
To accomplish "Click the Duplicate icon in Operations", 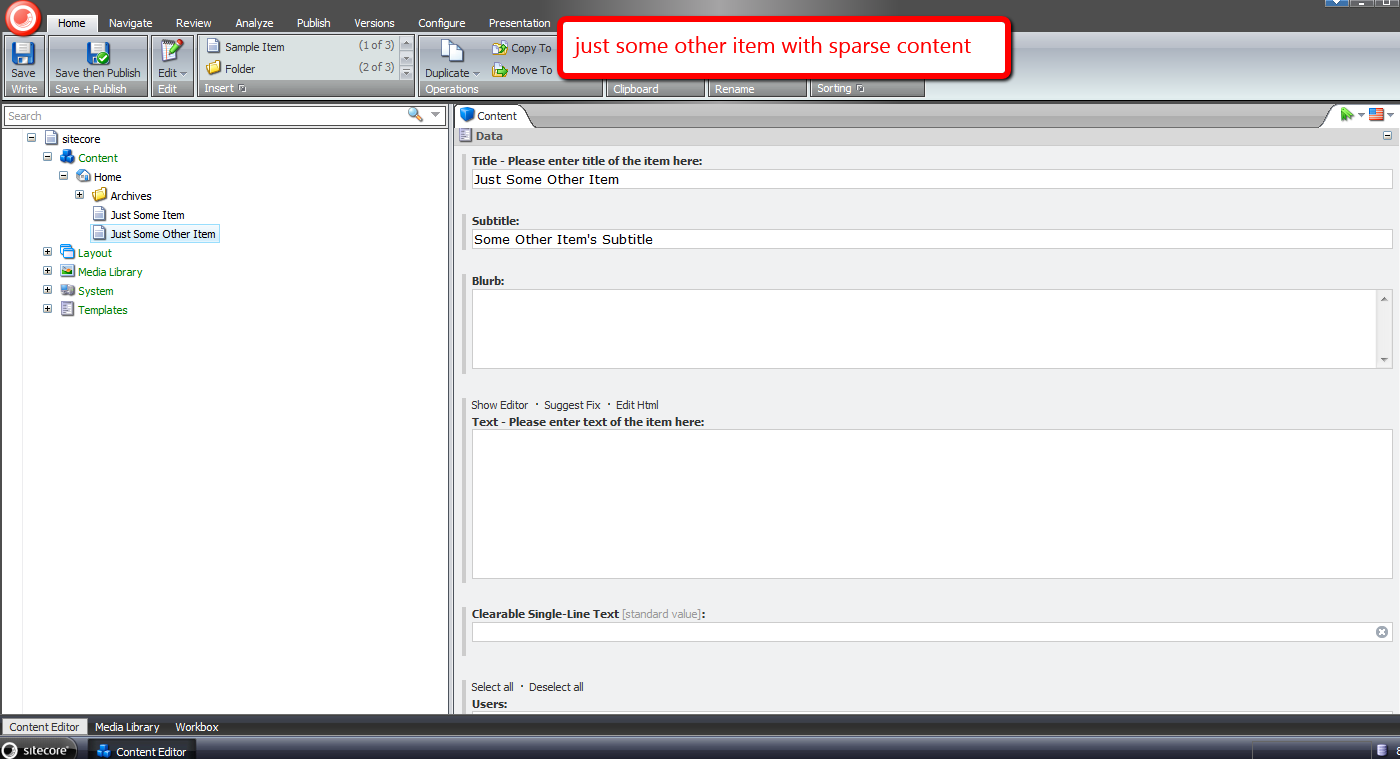I will 452,54.
